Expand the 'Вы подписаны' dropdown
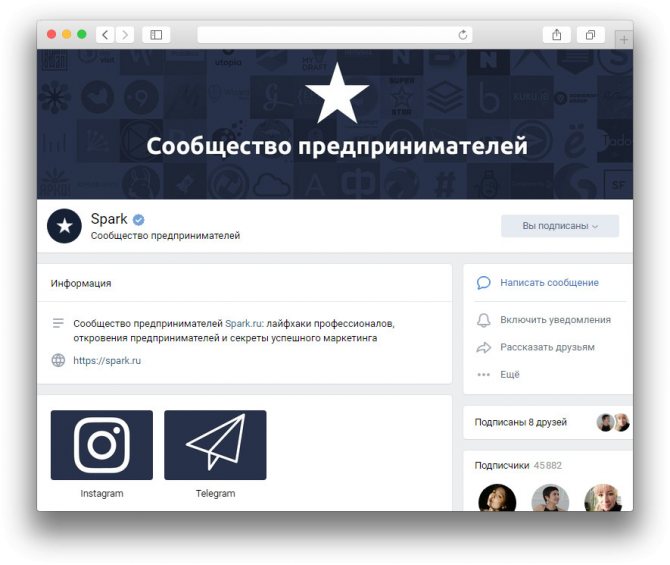 click(x=560, y=226)
